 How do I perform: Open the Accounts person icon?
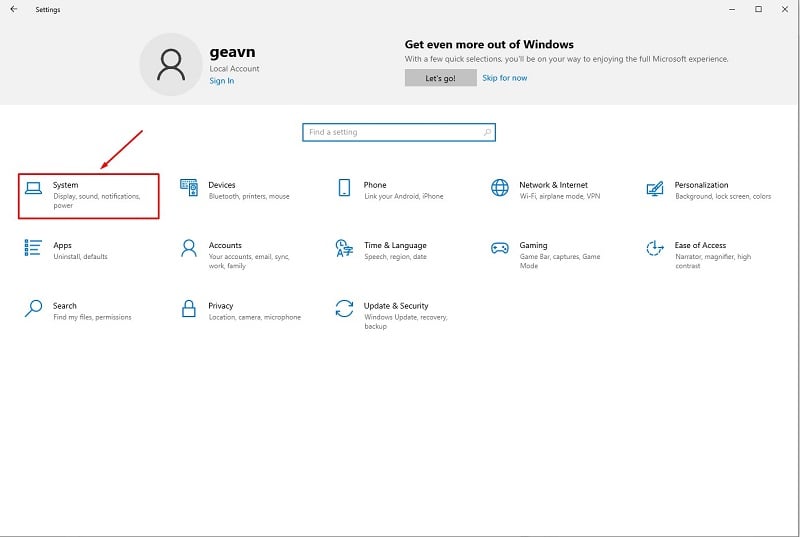[x=189, y=248]
